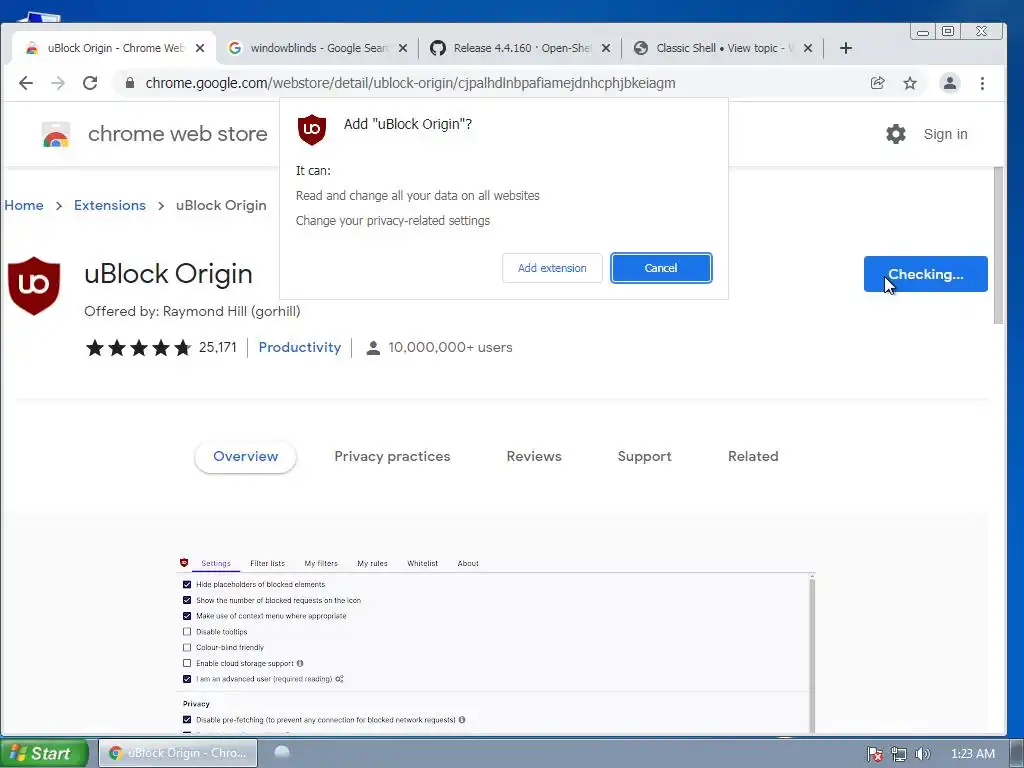
Task: Click the padlock site info icon
Action: click(x=130, y=83)
